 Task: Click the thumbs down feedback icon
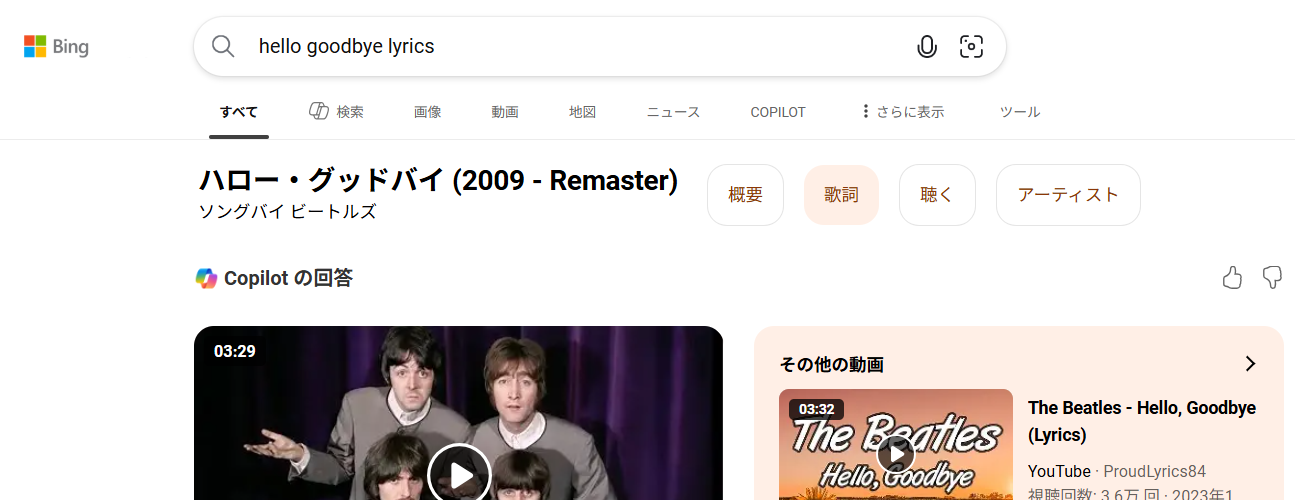(1272, 278)
